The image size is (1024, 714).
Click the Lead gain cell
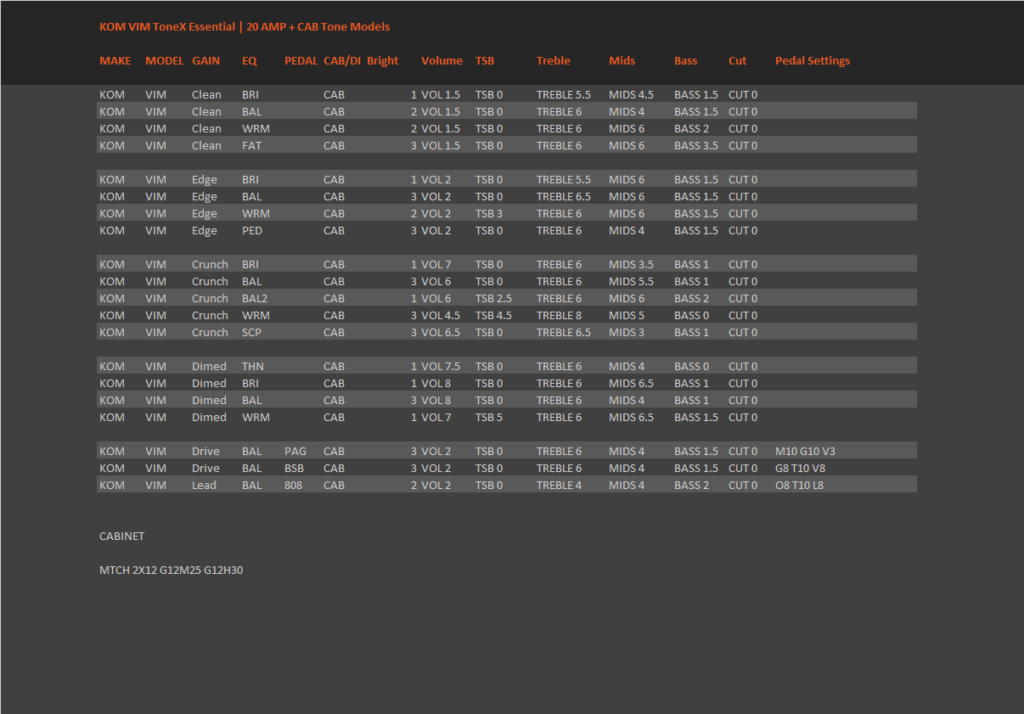204,485
